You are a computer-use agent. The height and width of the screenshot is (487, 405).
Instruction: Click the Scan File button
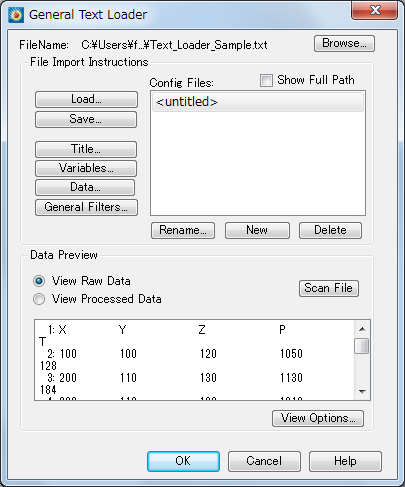click(329, 288)
